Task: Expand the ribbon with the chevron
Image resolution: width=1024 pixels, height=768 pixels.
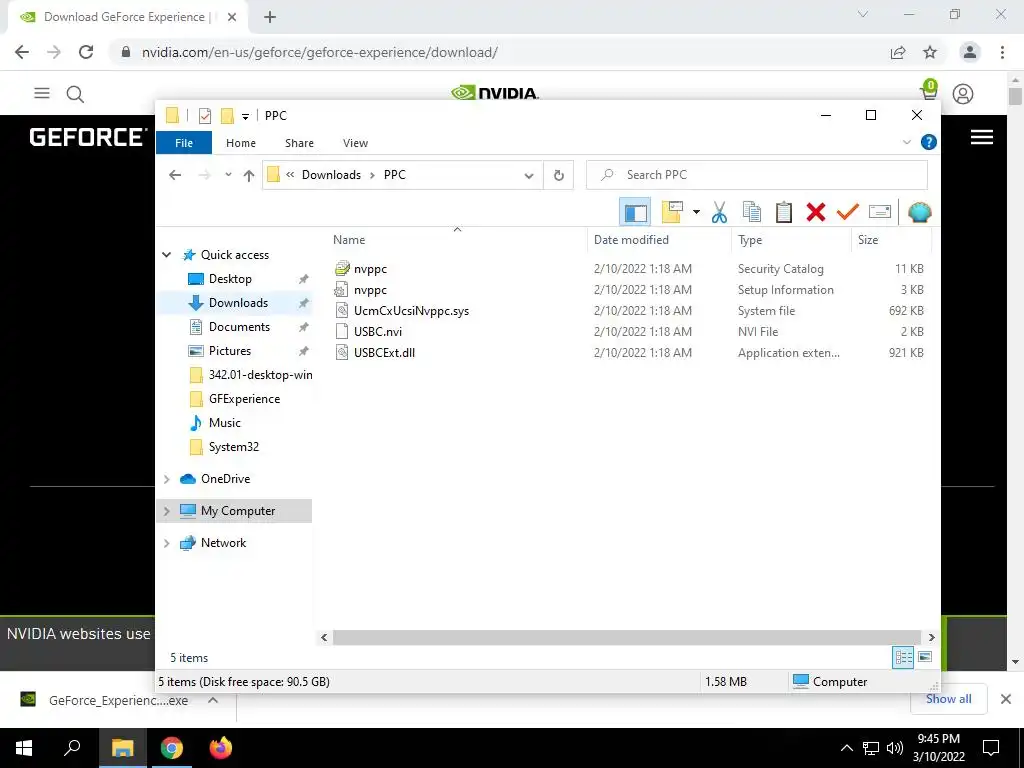Action: pos(906,142)
